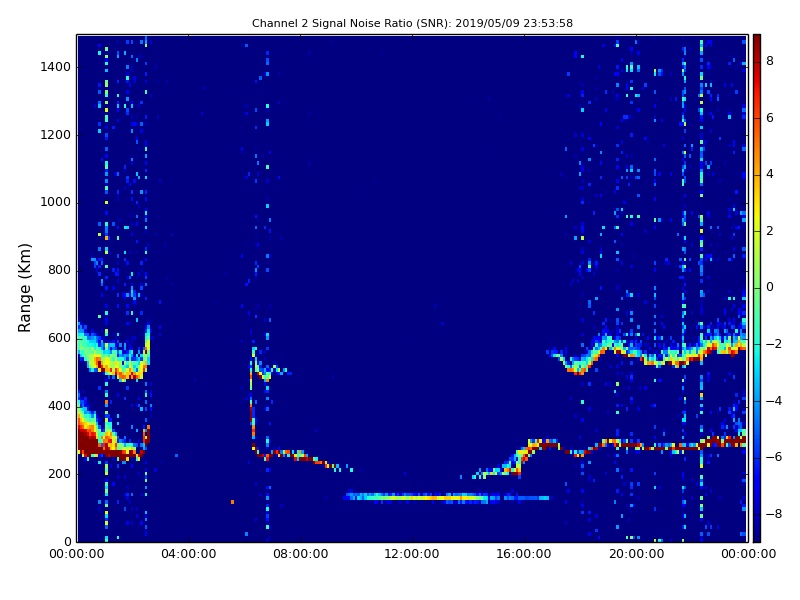Click the 'Range (Km)' y-axis label

[24, 288]
